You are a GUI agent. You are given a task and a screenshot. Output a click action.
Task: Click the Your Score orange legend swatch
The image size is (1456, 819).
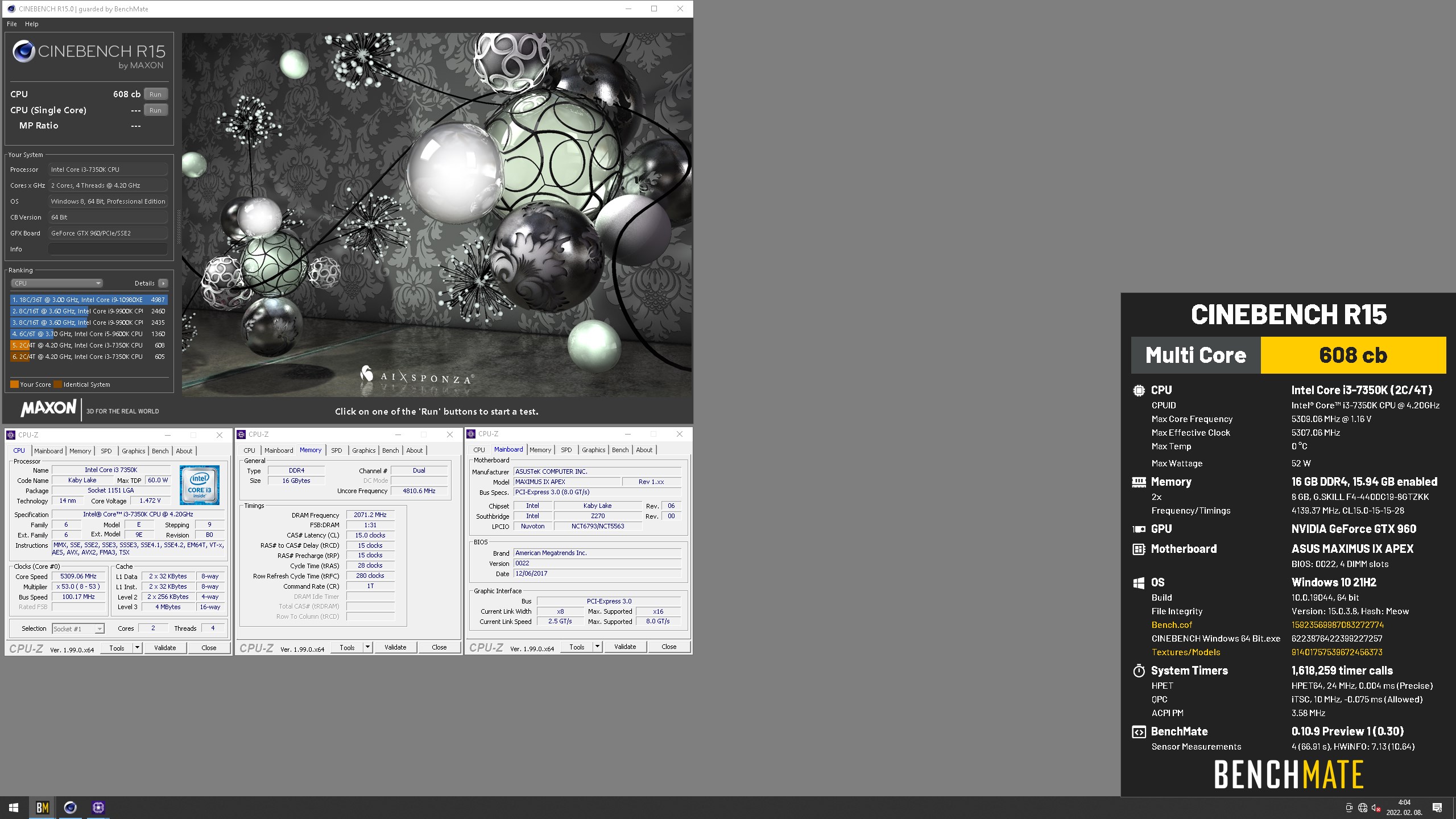point(15,384)
